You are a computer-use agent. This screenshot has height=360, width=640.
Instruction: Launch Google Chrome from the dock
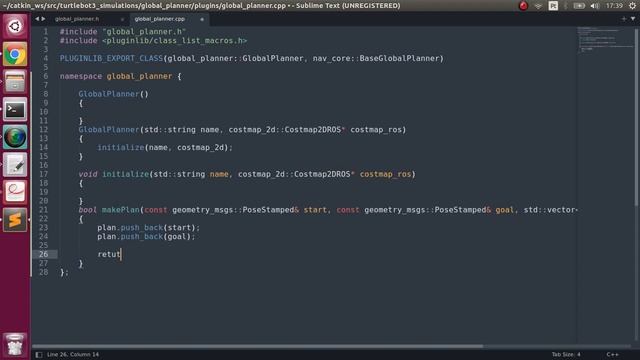click(x=15, y=54)
